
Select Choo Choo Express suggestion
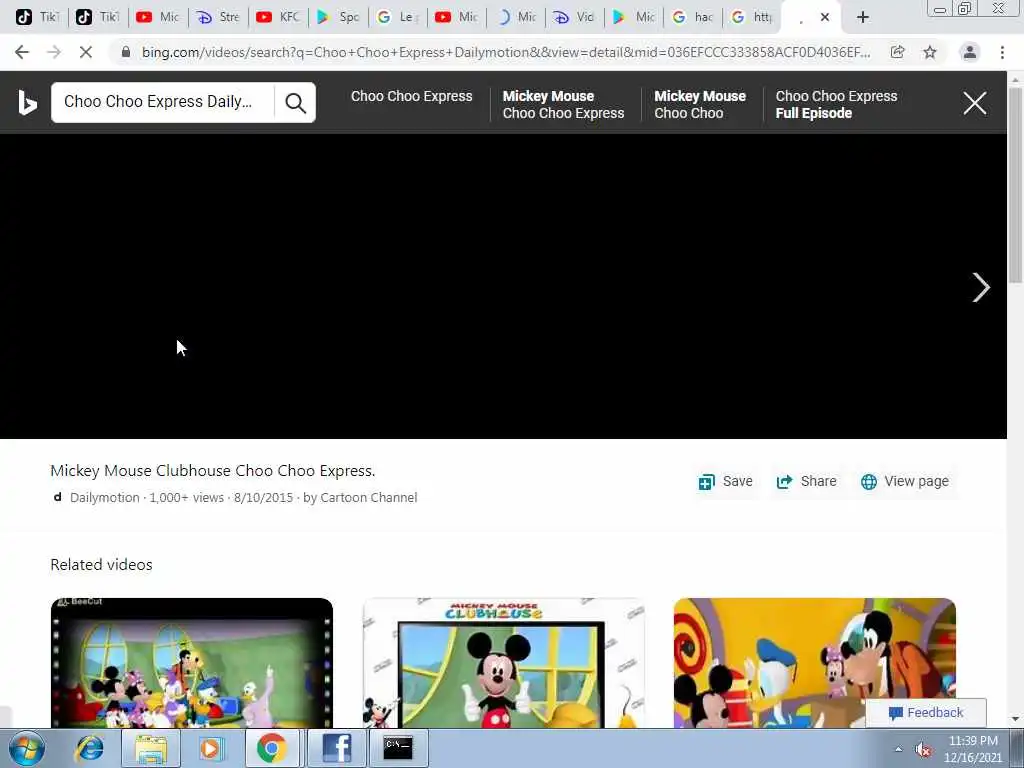pos(411,96)
